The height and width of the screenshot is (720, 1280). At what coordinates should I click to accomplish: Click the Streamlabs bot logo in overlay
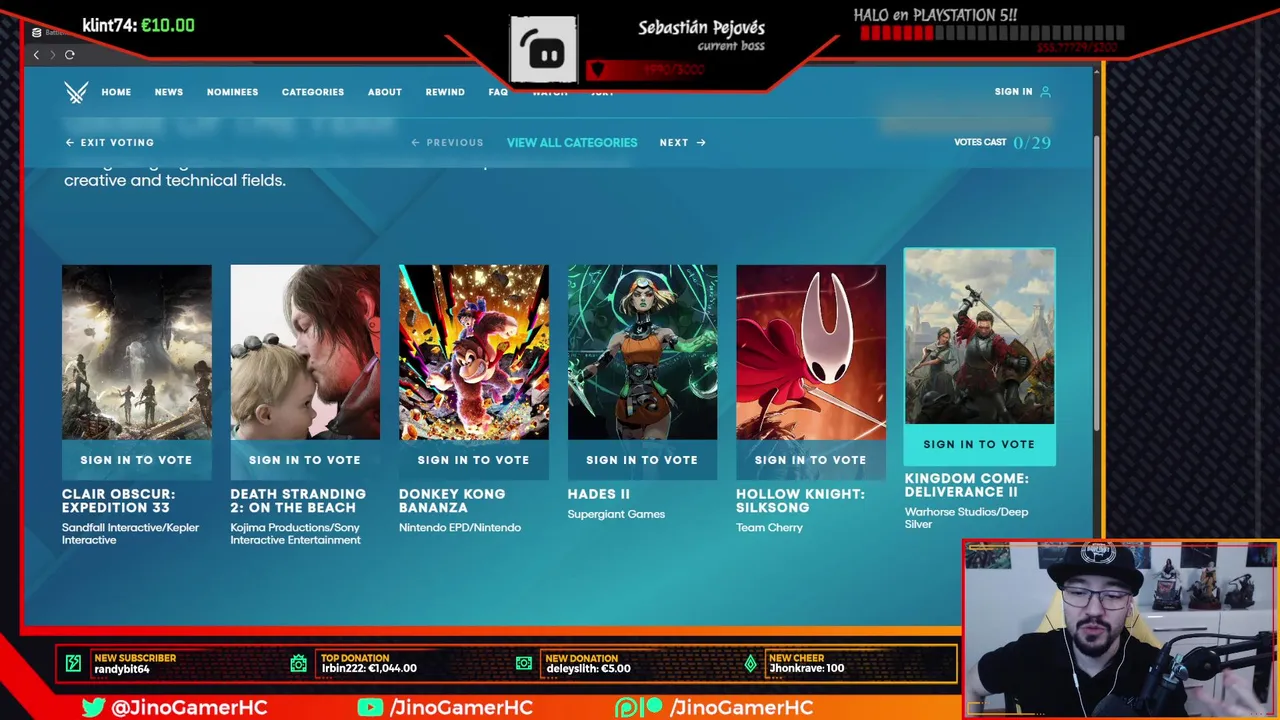coord(544,49)
